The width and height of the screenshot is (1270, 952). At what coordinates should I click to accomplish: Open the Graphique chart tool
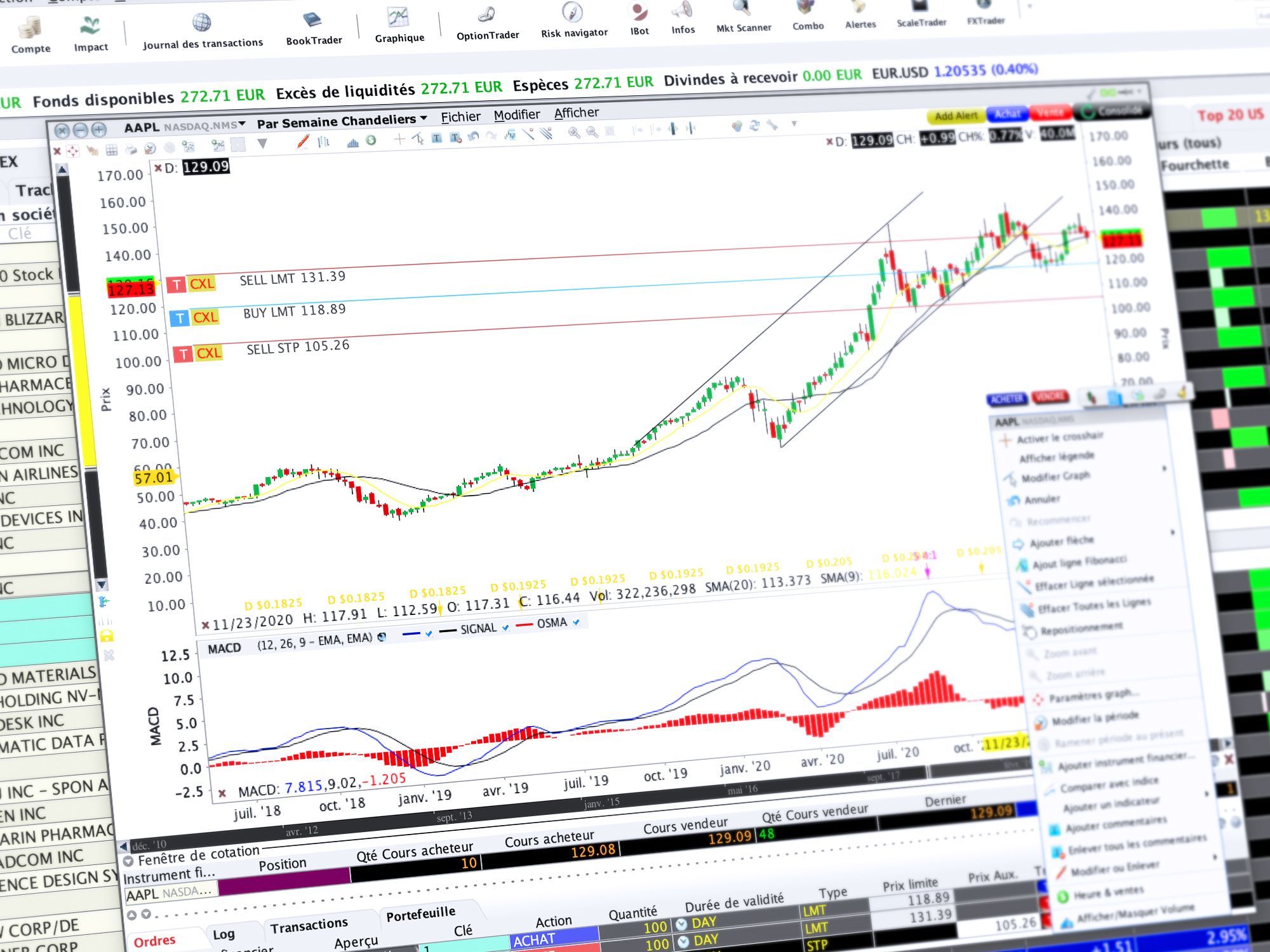pyautogui.click(x=399, y=26)
